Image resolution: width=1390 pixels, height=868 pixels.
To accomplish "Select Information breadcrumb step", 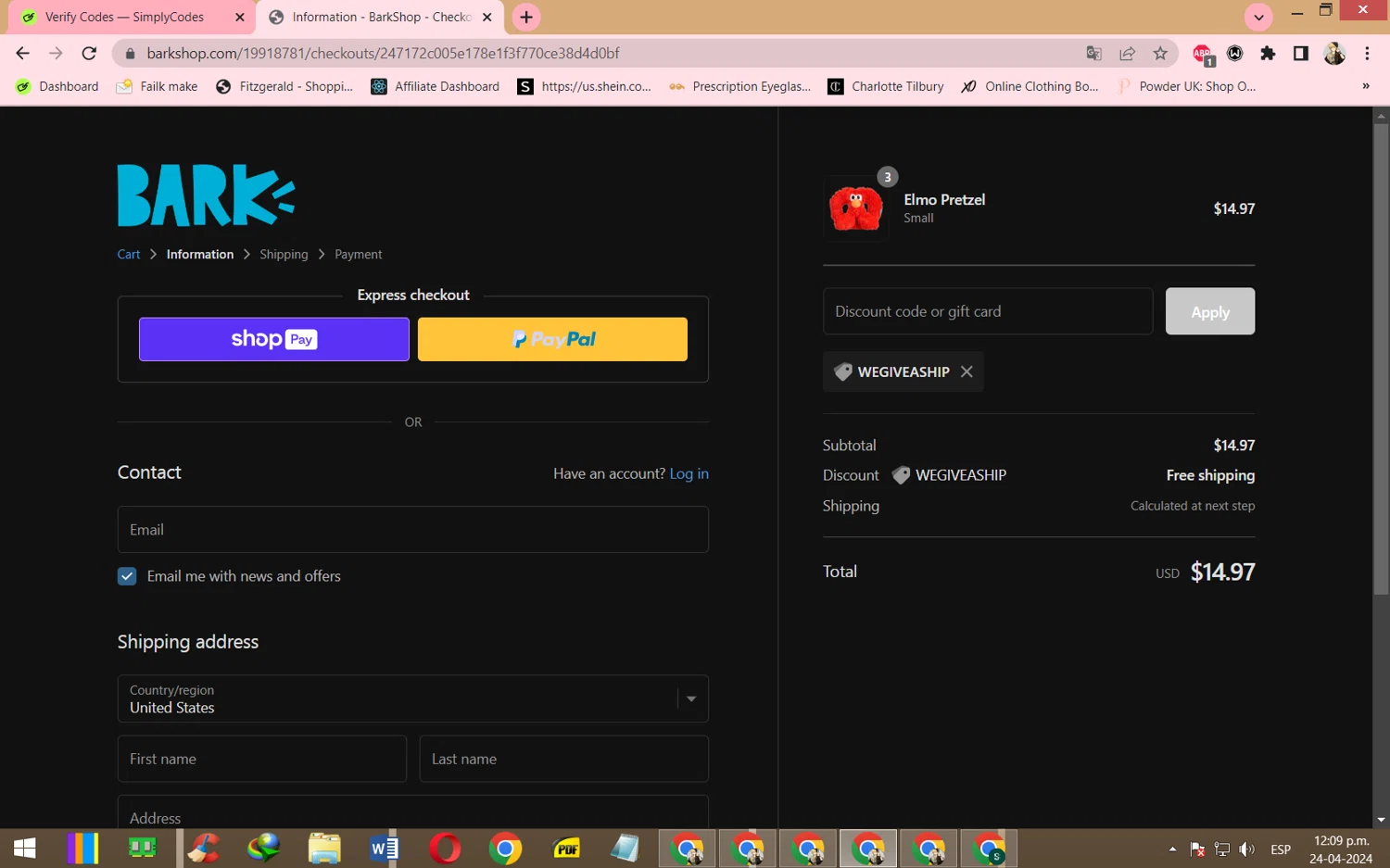I will (200, 254).
